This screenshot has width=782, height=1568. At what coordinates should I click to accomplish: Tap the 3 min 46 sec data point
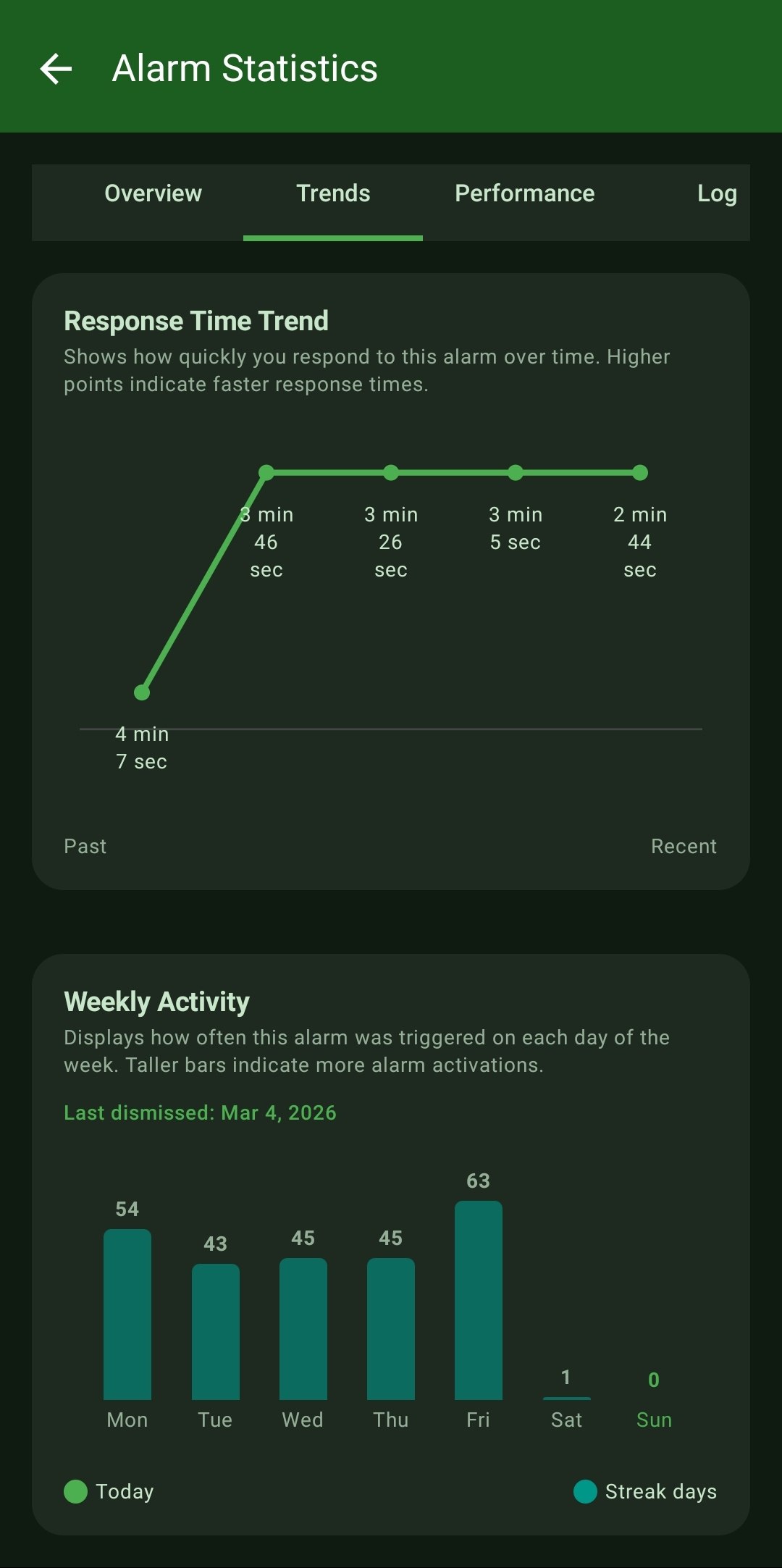(x=266, y=473)
